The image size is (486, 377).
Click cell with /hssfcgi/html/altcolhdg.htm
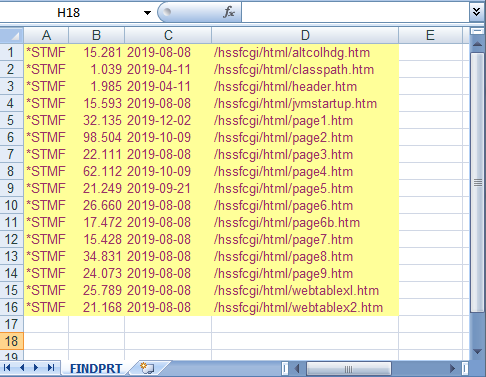click(x=305, y=52)
